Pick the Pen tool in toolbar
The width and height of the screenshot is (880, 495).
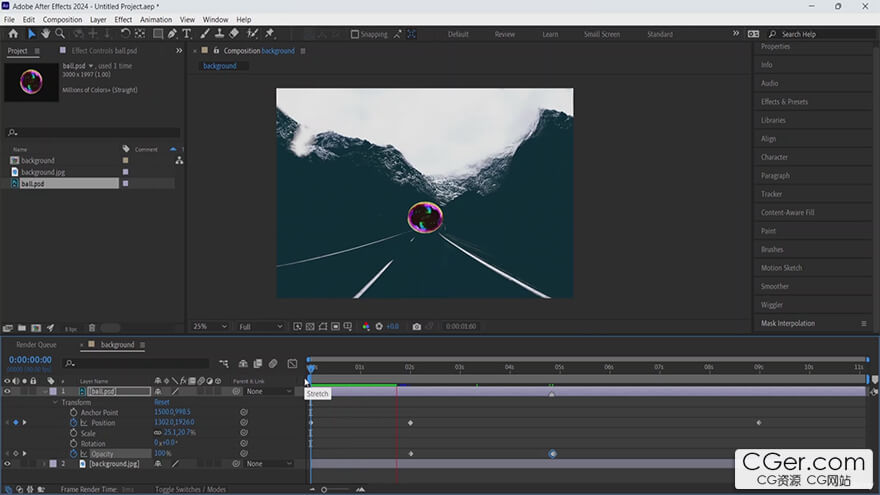pos(172,34)
